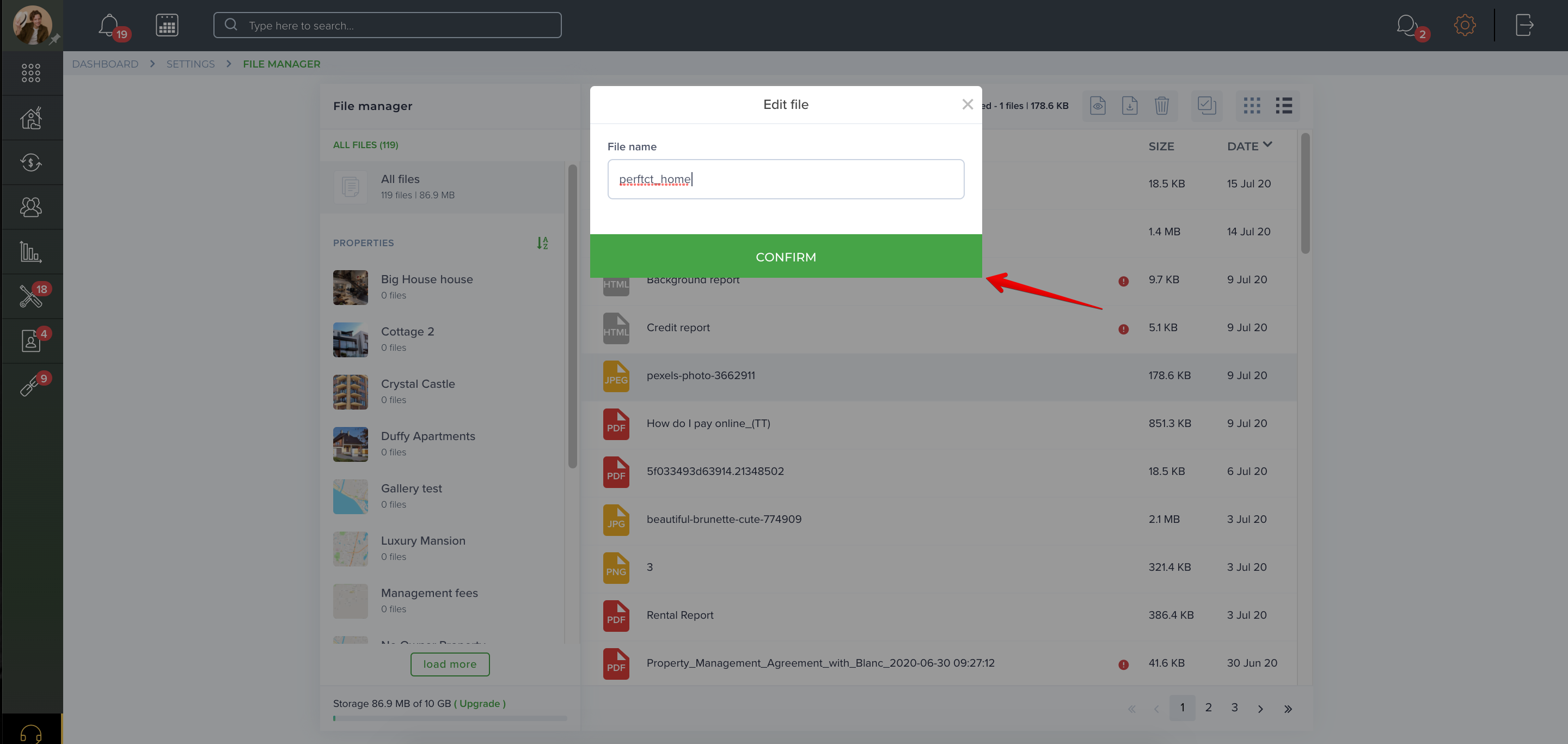Click FILE MANAGER breadcrumb

(x=281, y=64)
